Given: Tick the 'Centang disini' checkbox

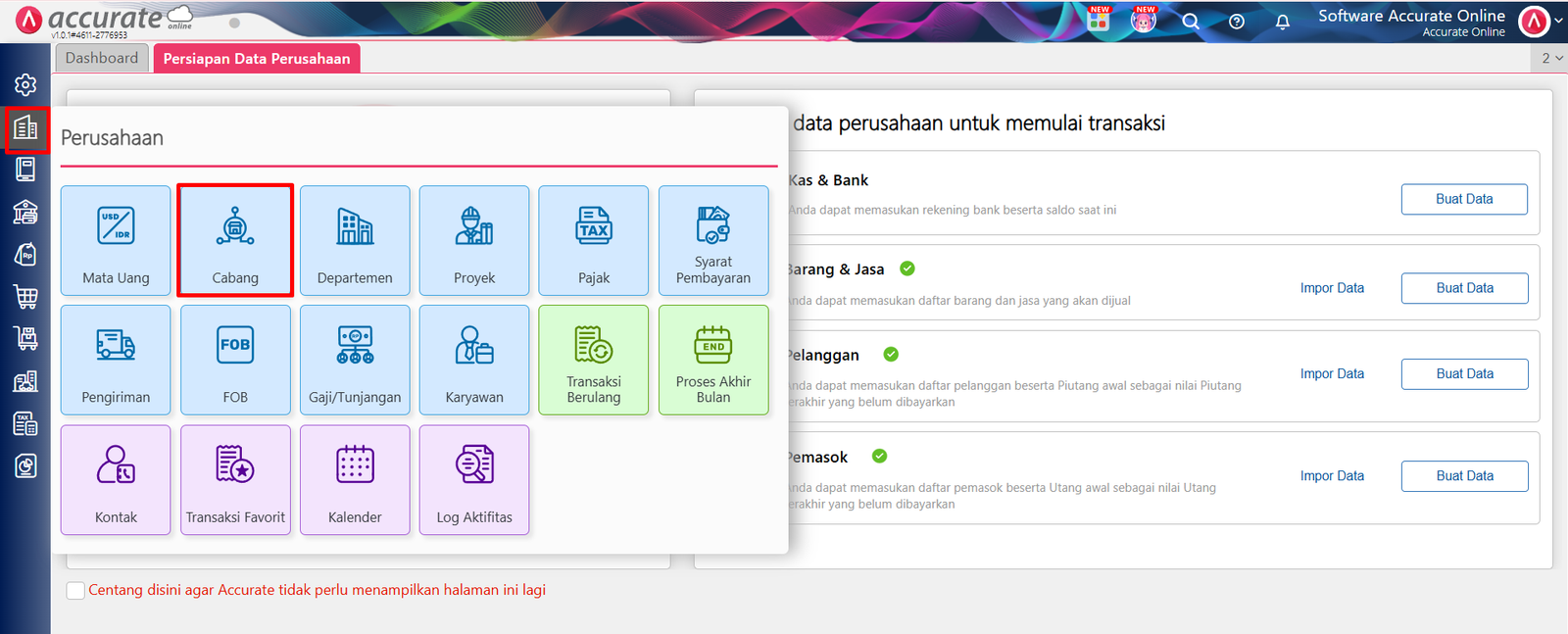Looking at the screenshot, I should (x=75, y=590).
